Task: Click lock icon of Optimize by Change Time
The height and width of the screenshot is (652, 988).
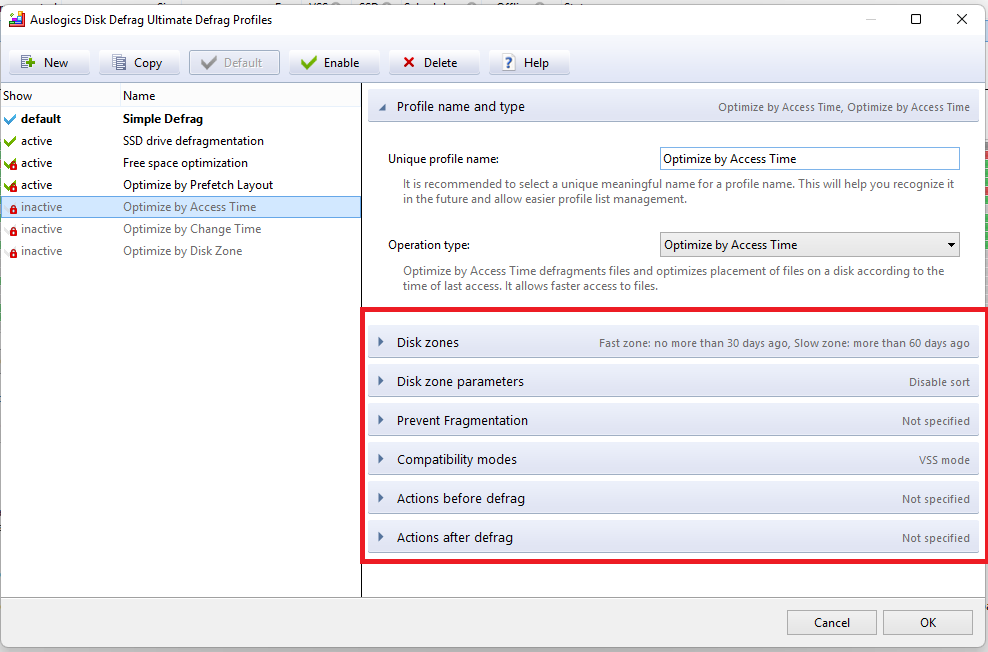Action: pyautogui.click(x=13, y=231)
